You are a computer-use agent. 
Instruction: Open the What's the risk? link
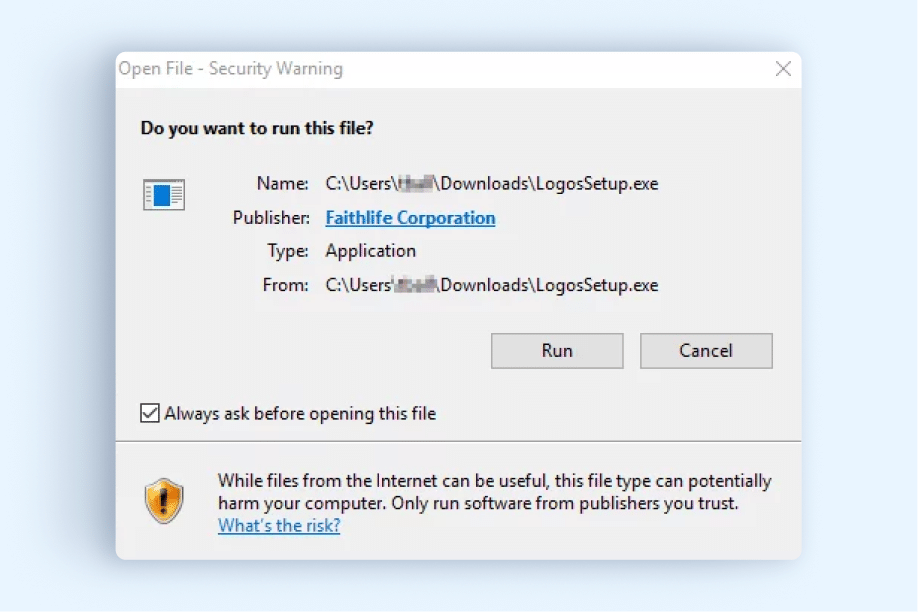[279, 525]
